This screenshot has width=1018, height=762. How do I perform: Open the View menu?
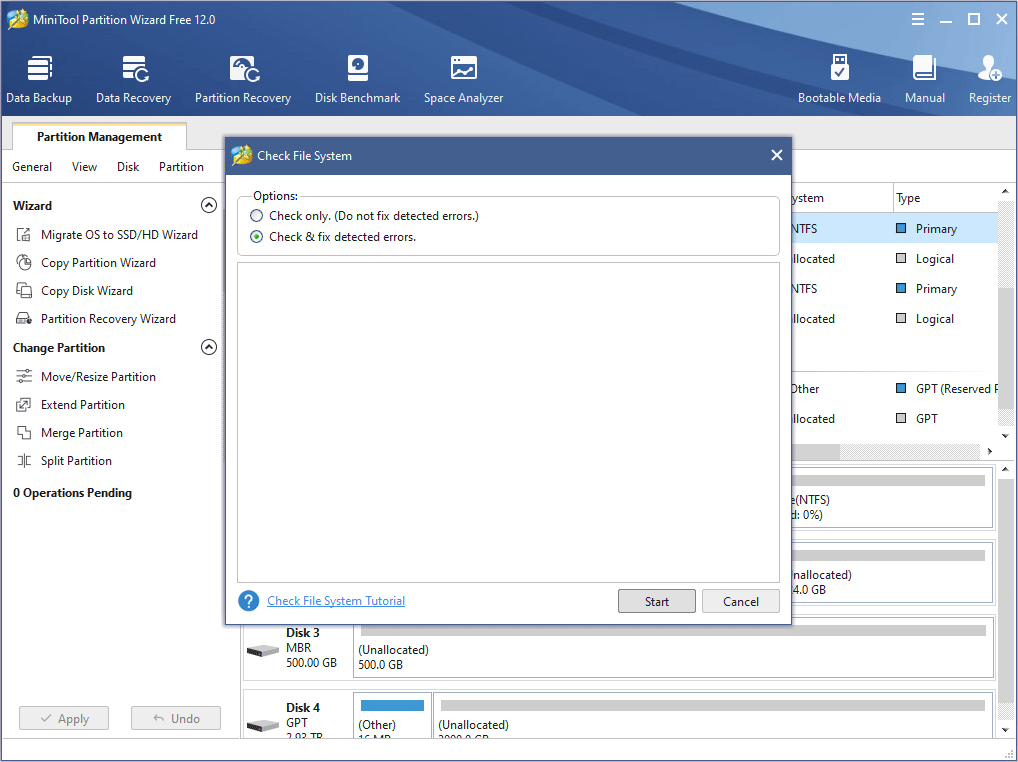click(x=84, y=167)
